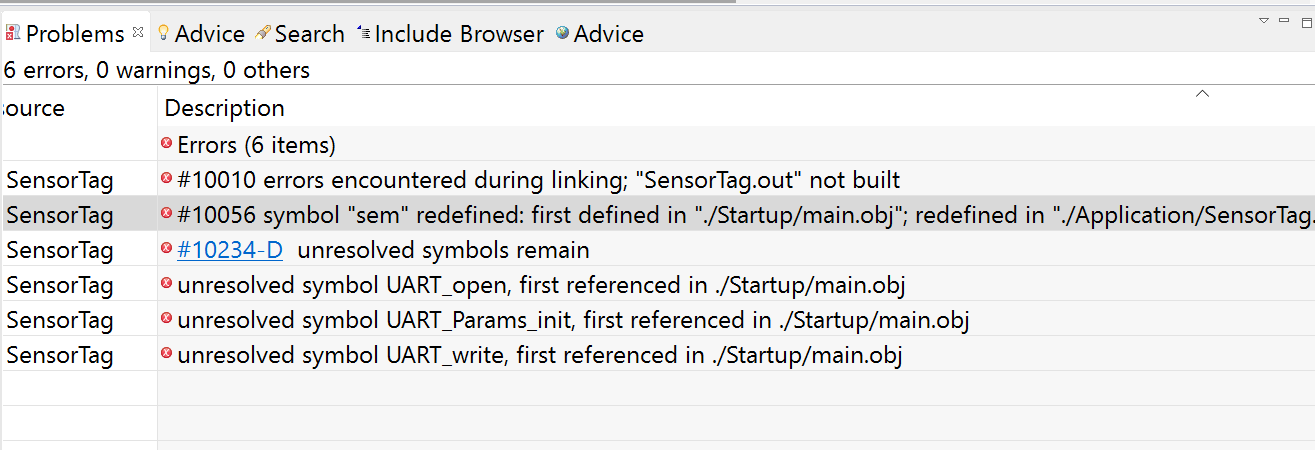1315x450 pixels.
Task: Click the Problems tab icon
Action: [13, 33]
